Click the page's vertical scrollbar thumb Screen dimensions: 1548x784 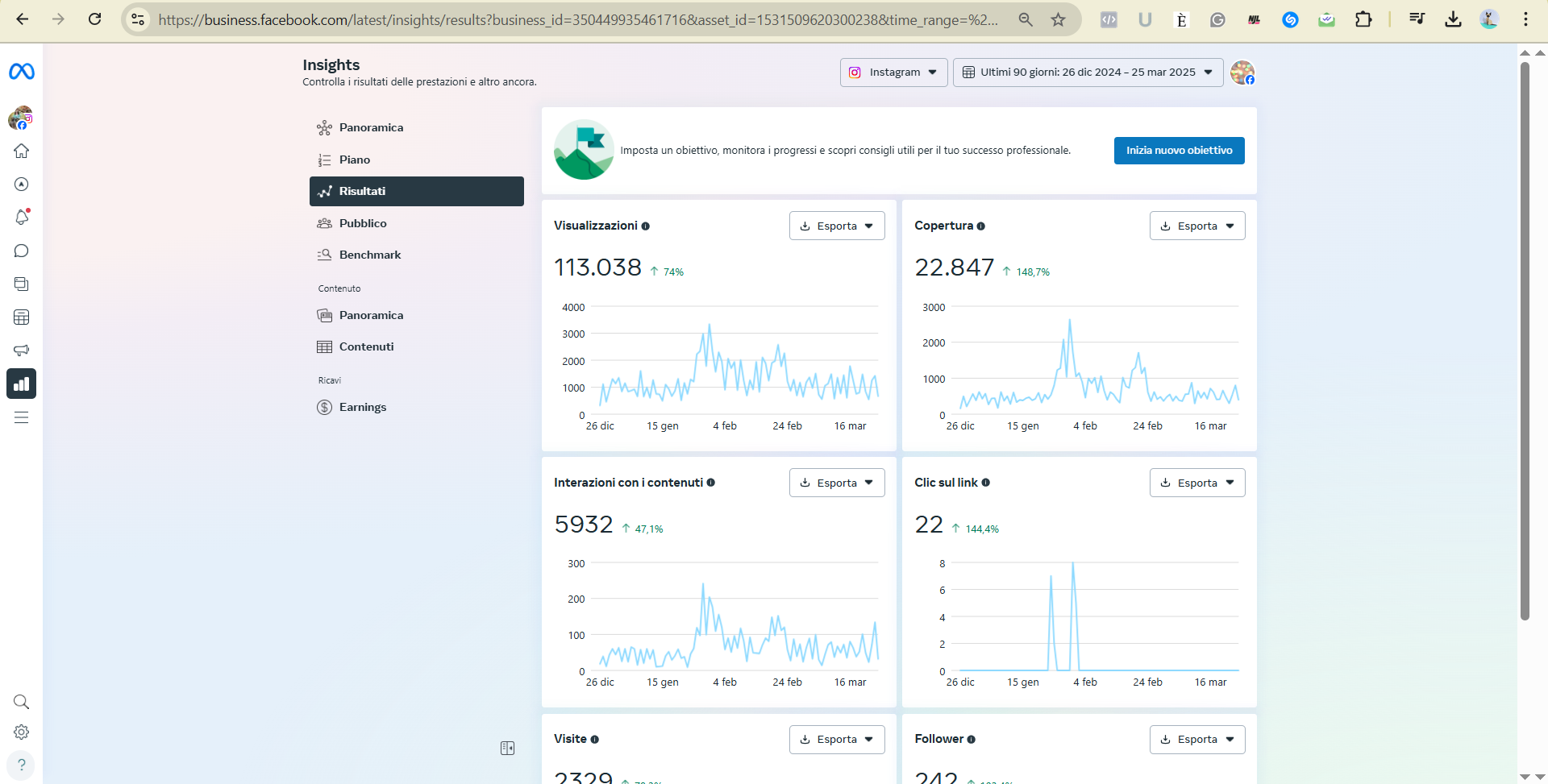(x=1525, y=338)
